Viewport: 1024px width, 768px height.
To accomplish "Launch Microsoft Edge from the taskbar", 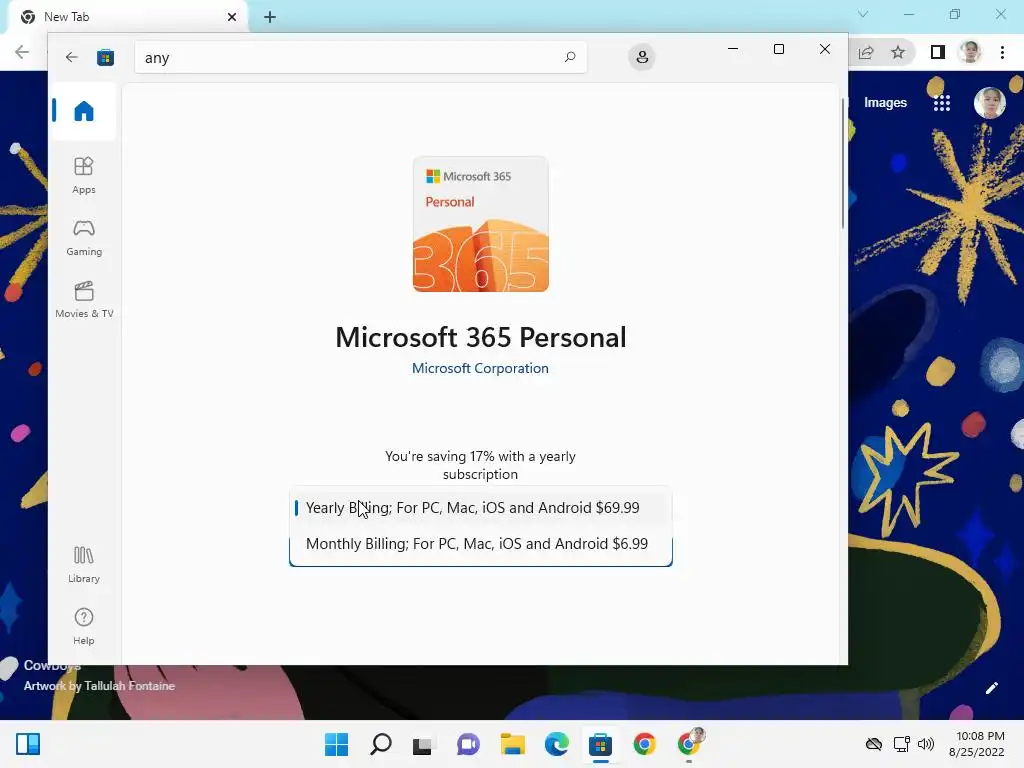I will (x=556, y=744).
